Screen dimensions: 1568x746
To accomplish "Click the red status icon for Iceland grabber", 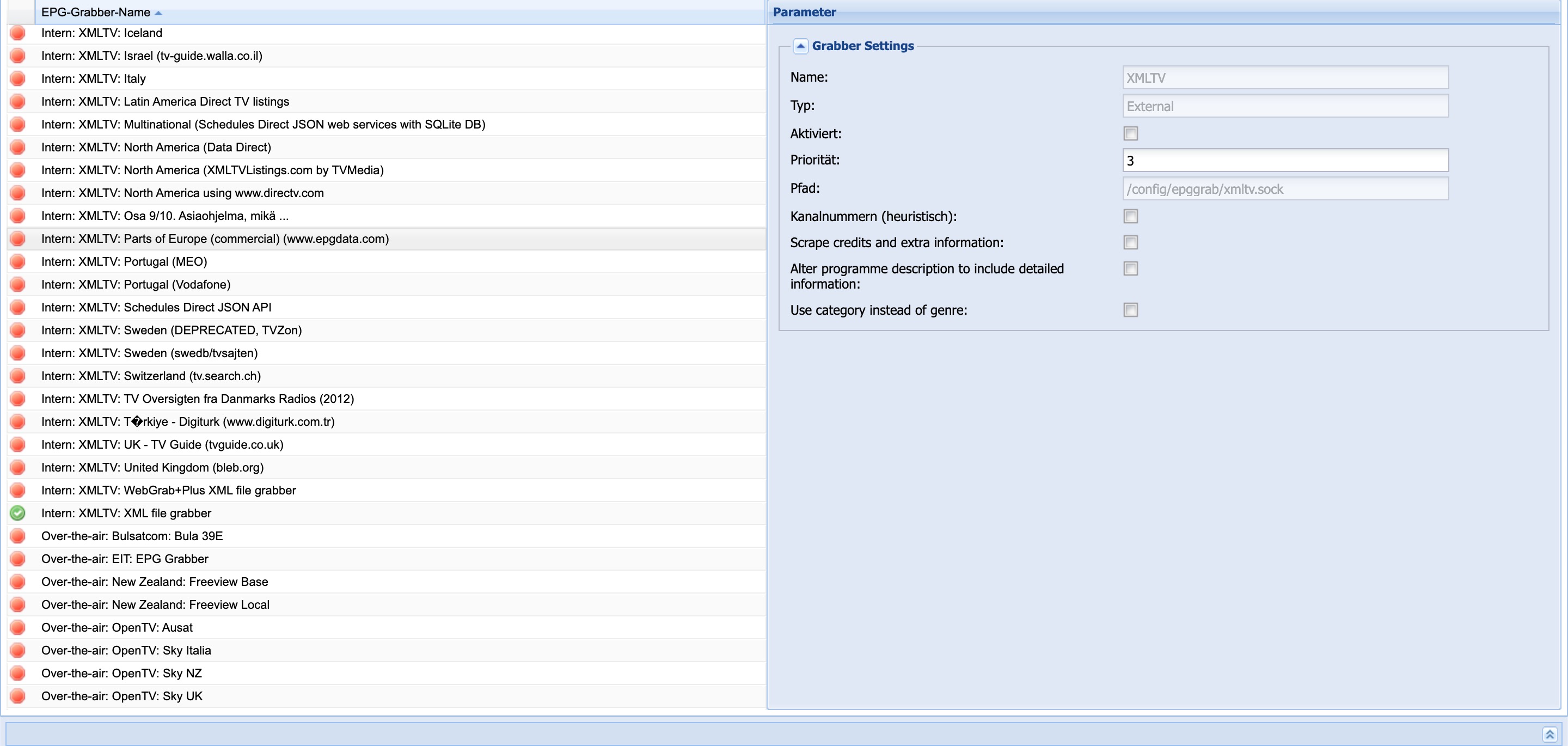I will pos(17,33).
